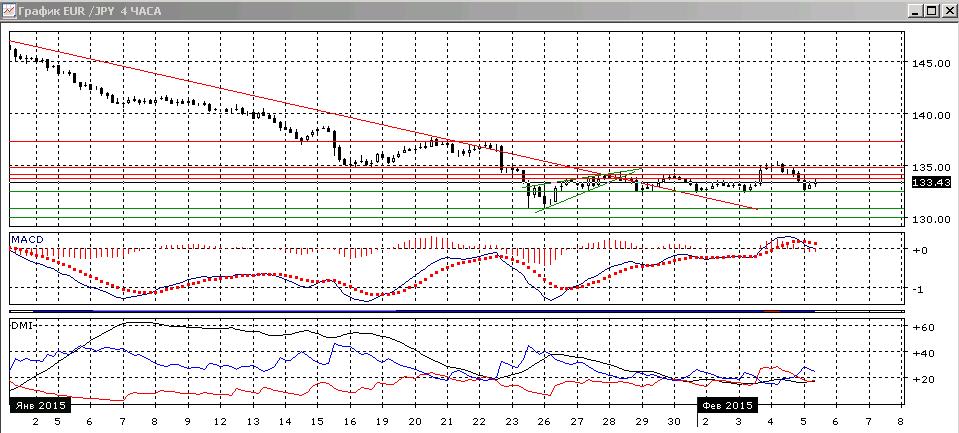This screenshot has height=433, width=959.
Task: Click the +0 MACD scale label
Action: 921,250
